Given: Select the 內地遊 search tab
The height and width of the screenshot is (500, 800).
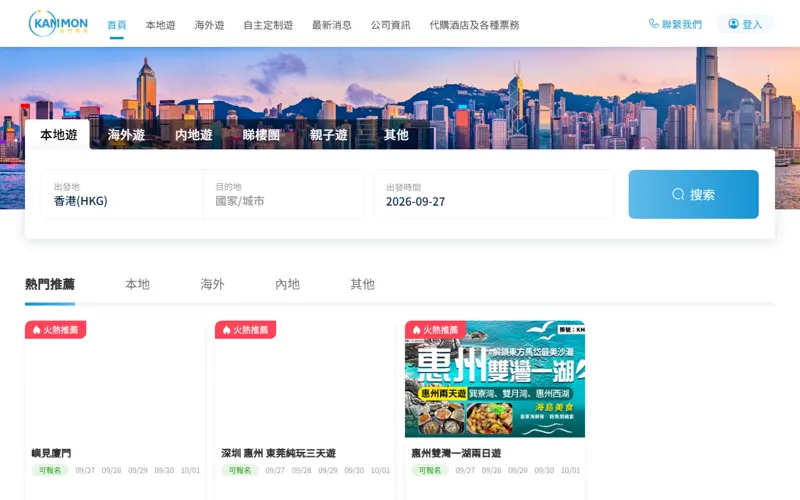Looking at the screenshot, I should (x=193, y=135).
